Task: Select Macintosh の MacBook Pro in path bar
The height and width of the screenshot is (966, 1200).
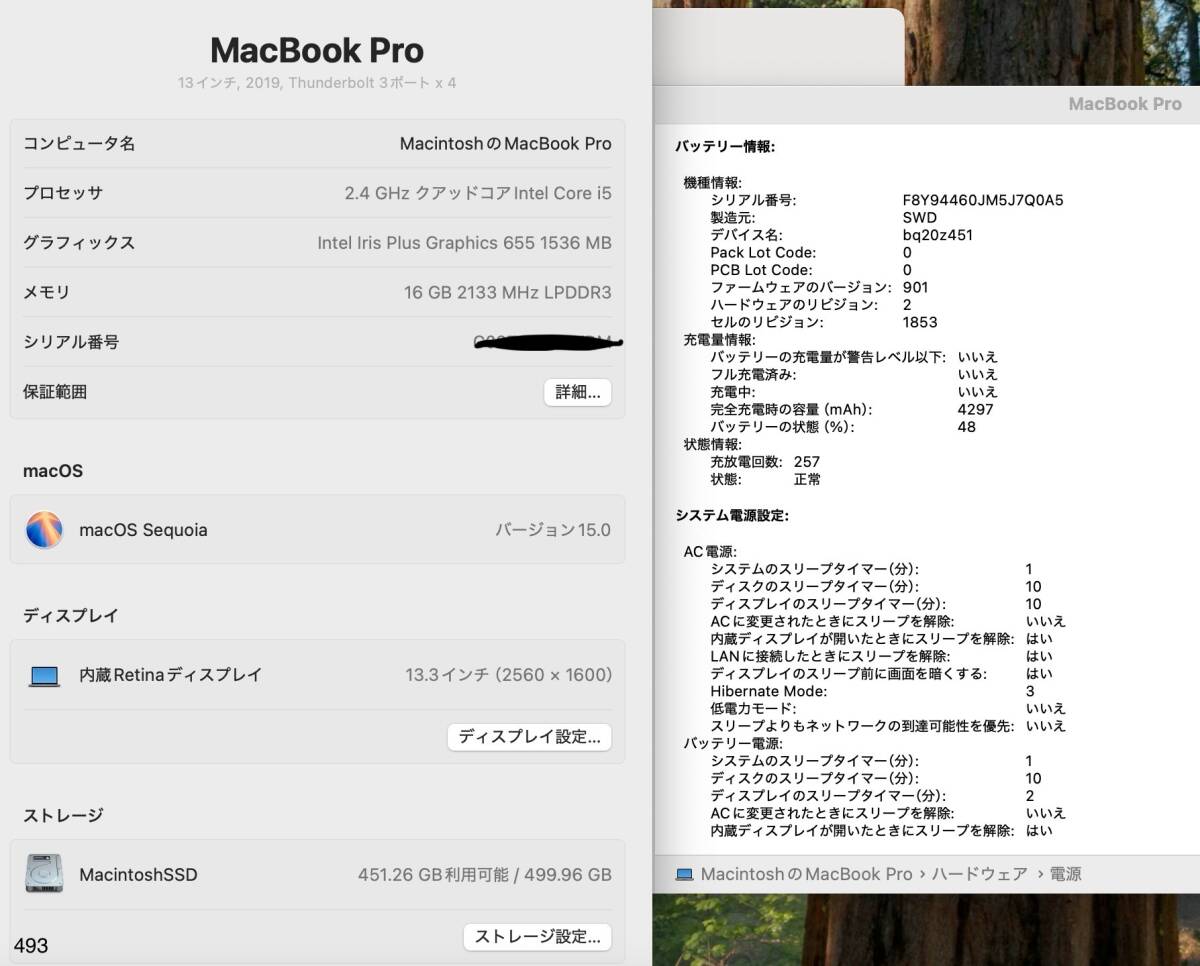Action: click(806, 874)
